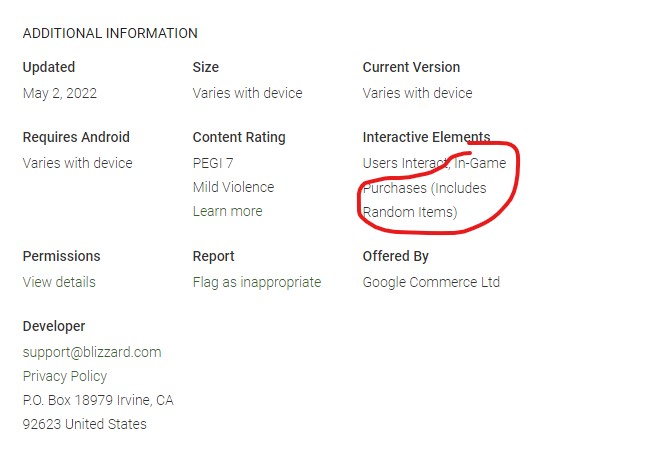Click the Current Version label
This screenshot has height=470, width=650.
[x=411, y=67]
